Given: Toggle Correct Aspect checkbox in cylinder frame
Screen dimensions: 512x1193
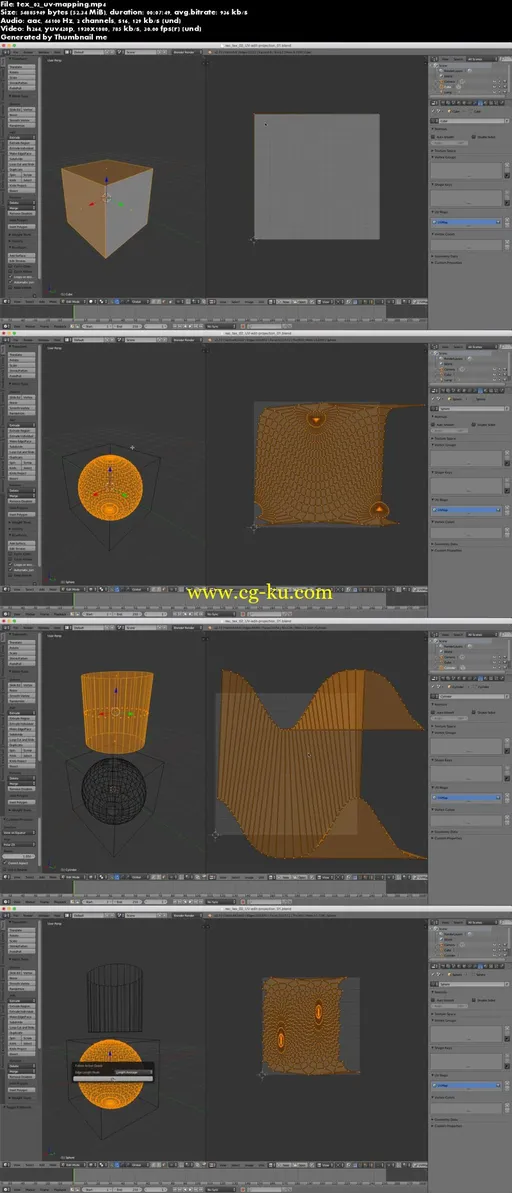Looking at the screenshot, I should click(x=5, y=863).
